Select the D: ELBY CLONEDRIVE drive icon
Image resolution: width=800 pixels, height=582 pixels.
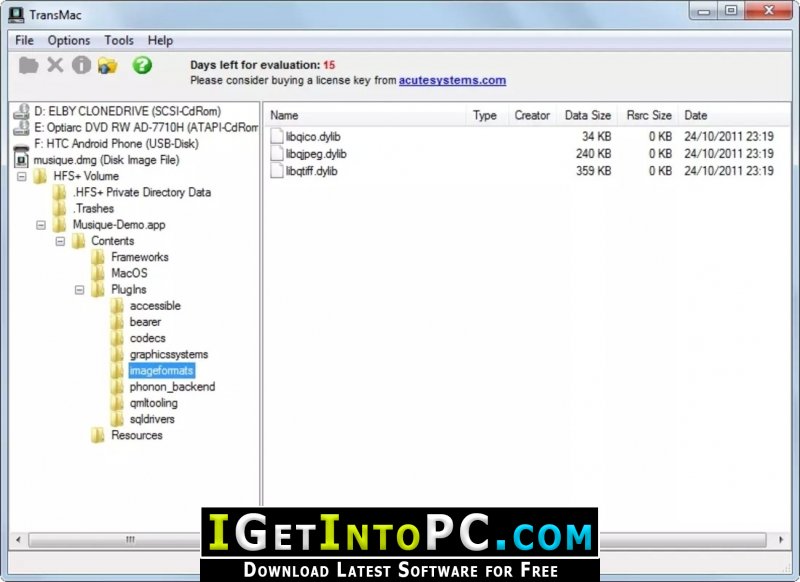tap(21, 111)
